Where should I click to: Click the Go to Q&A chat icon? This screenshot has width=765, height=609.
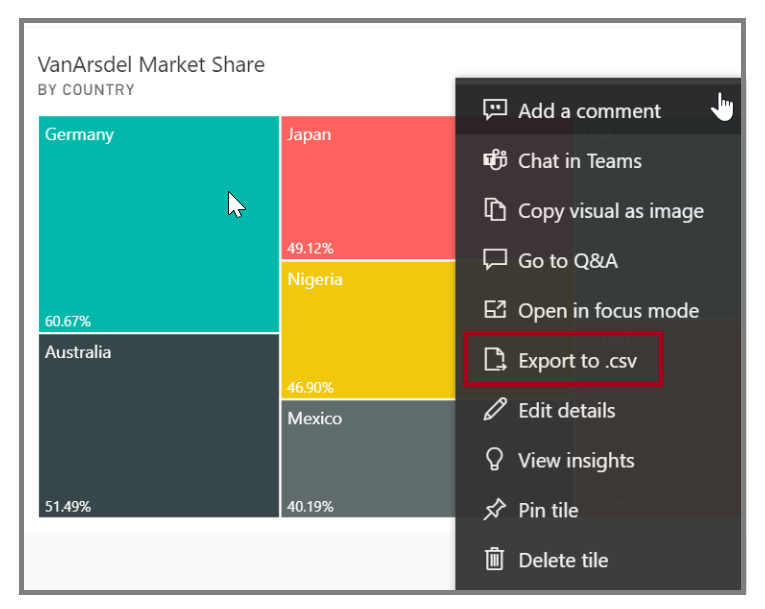(x=495, y=260)
